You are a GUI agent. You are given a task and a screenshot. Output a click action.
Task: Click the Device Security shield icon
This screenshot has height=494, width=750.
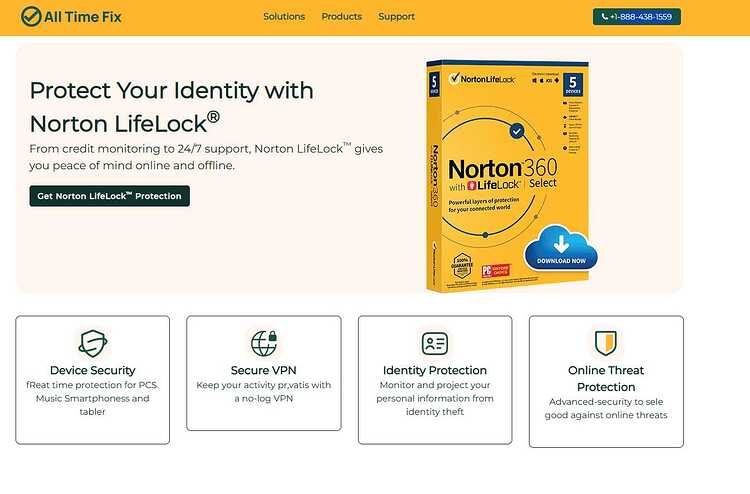(93, 343)
